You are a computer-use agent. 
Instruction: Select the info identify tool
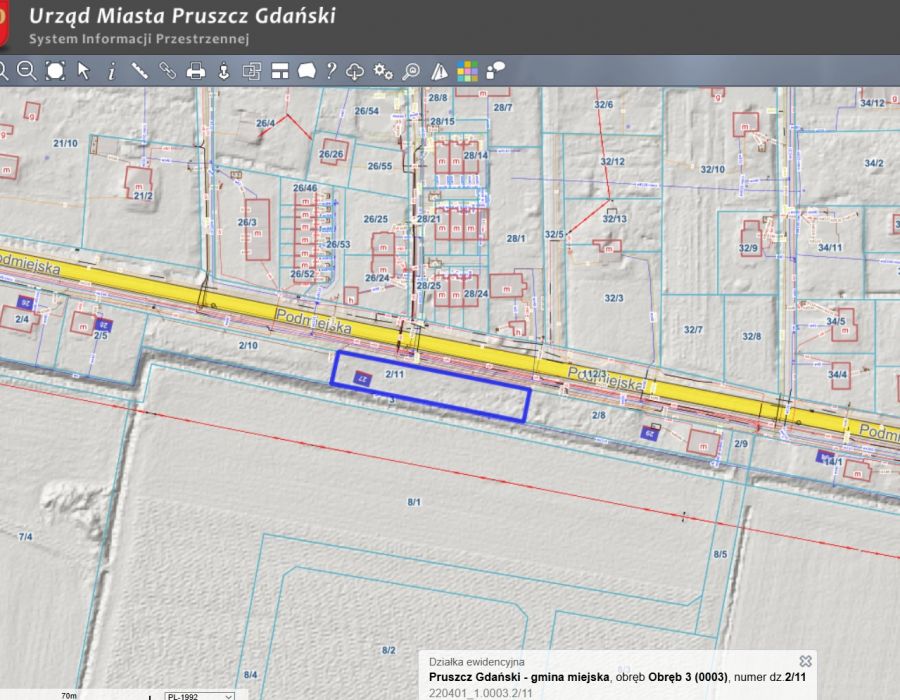click(x=111, y=70)
